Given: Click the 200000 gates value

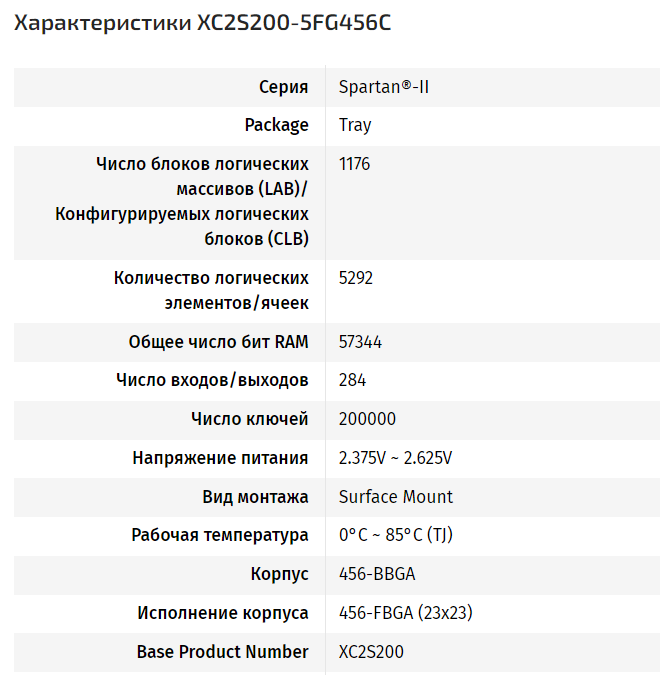Looking at the screenshot, I should coord(367,419).
